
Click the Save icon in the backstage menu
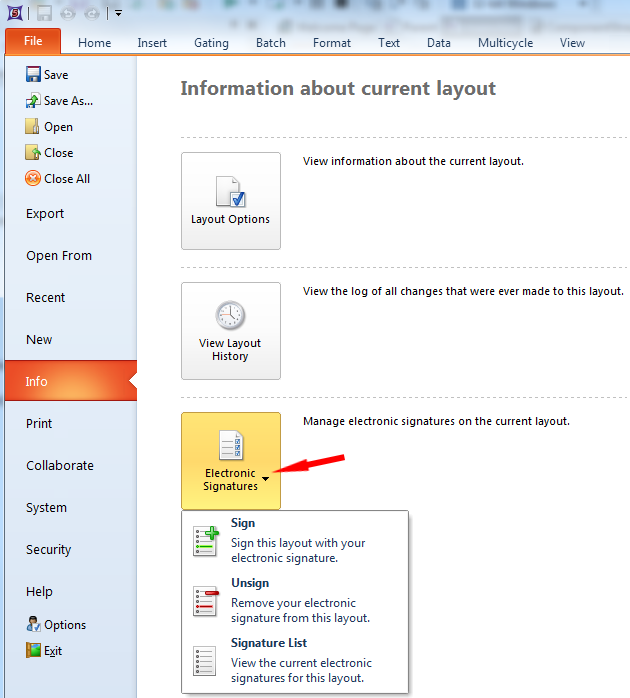pos(33,75)
